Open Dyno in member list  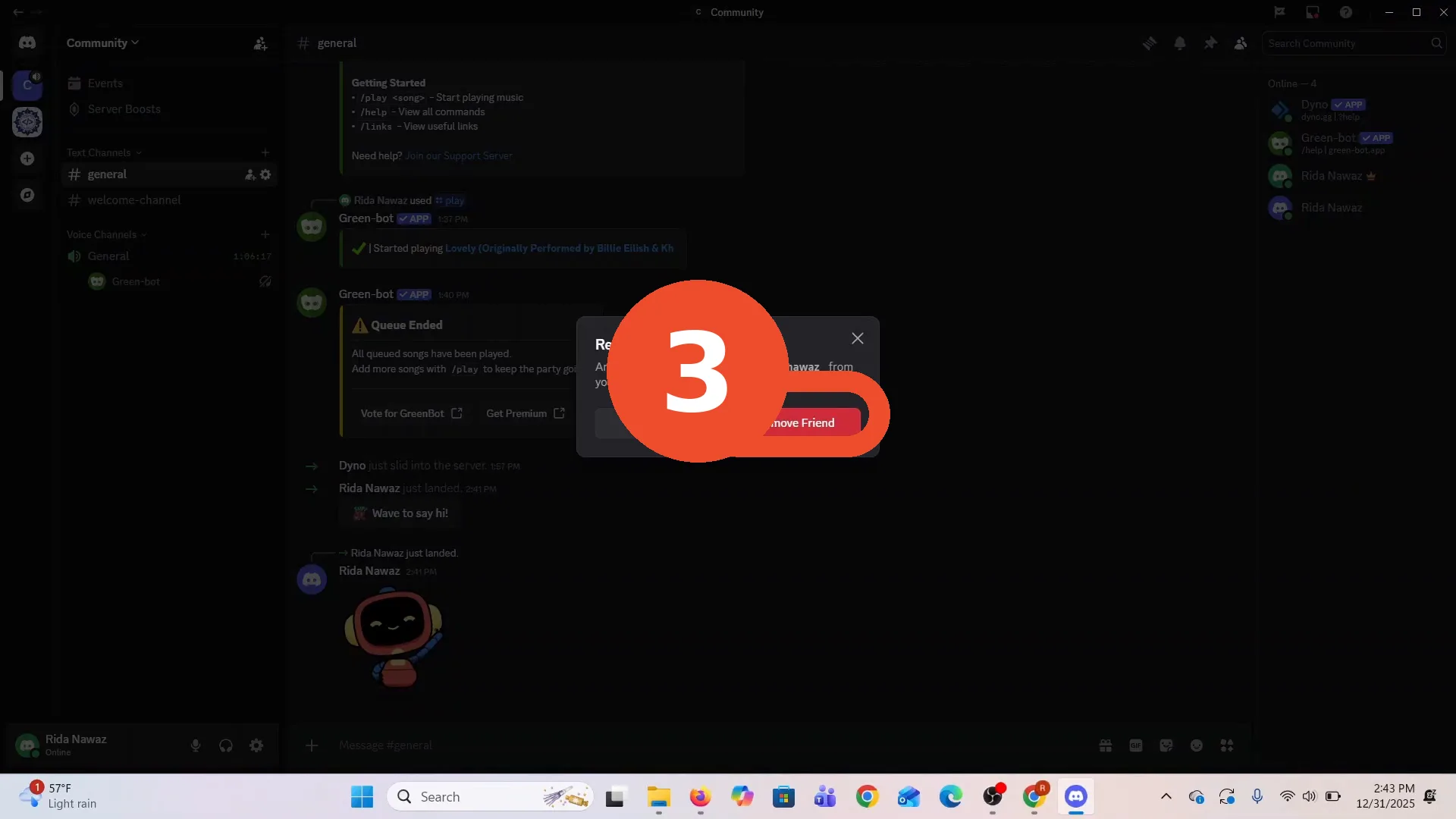coord(1354,110)
